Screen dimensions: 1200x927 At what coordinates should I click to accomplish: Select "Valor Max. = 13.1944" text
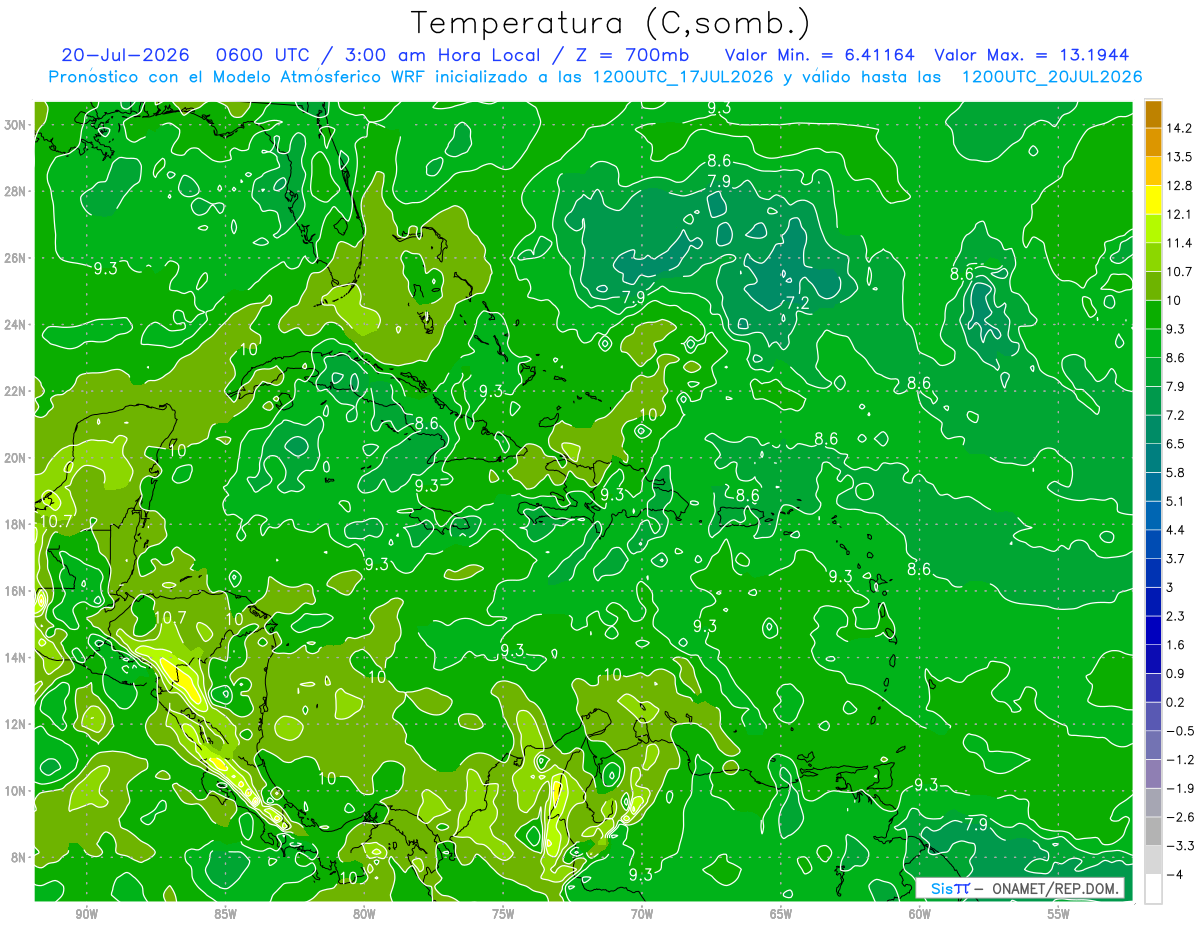pyautogui.click(x=1031, y=55)
